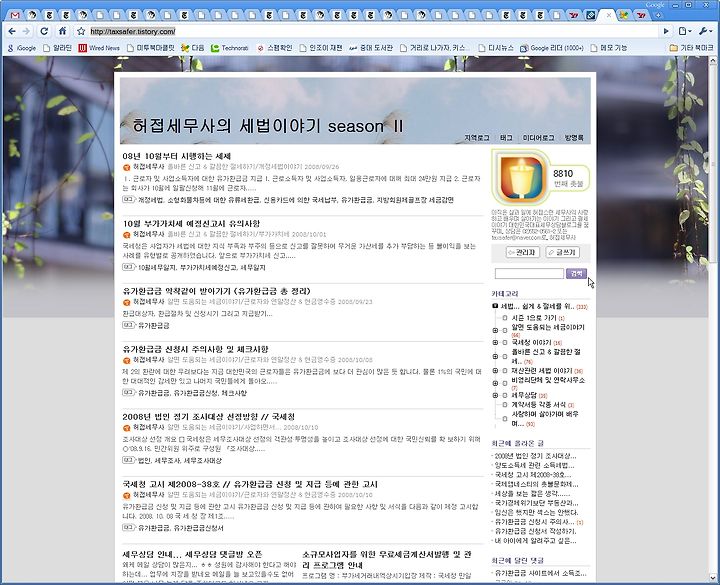Click the 세무조사대상 tag link
Screen dimensions: 720x585
click(202, 461)
